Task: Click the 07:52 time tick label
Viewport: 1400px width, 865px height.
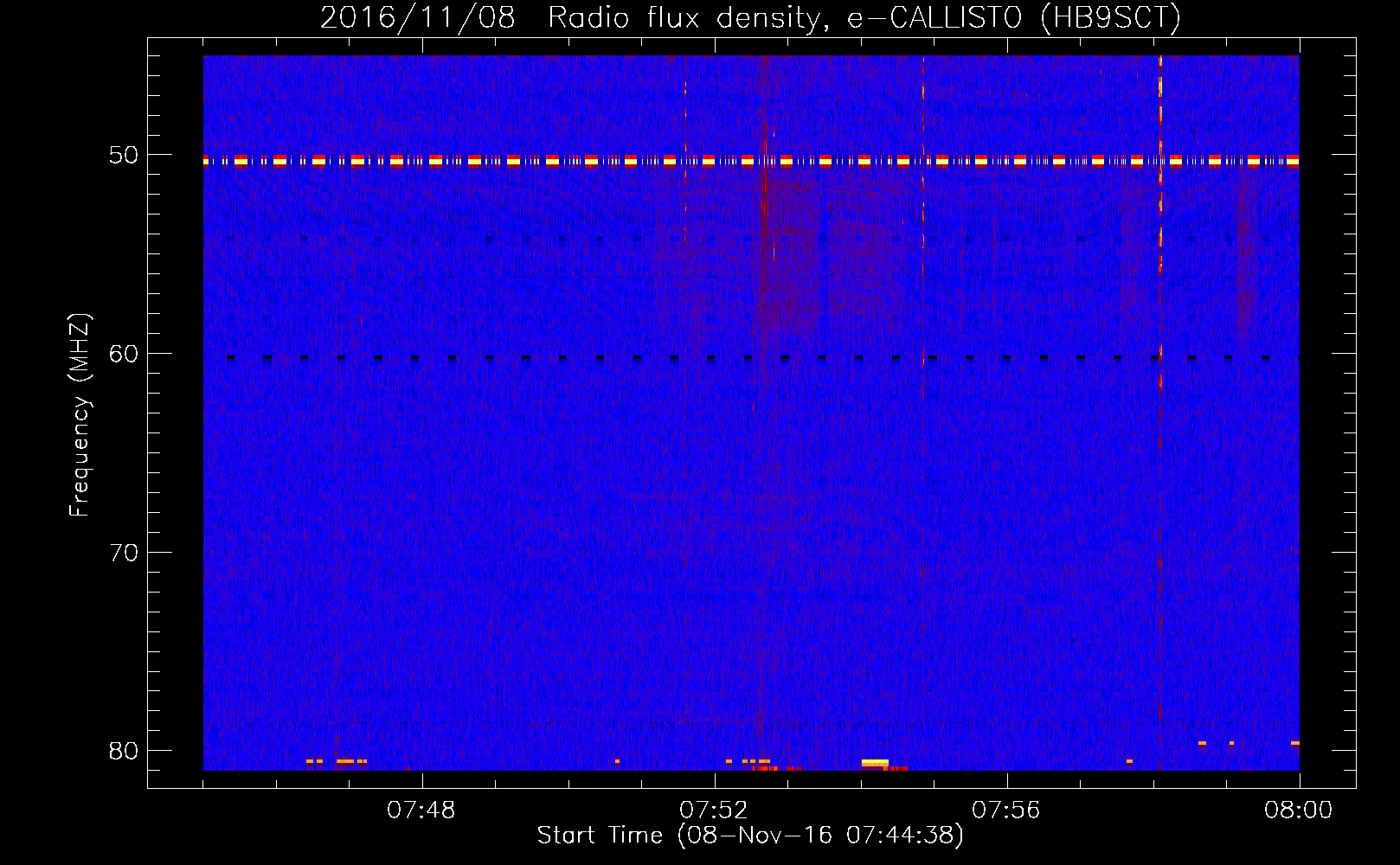Action: click(x=714, y=811)
